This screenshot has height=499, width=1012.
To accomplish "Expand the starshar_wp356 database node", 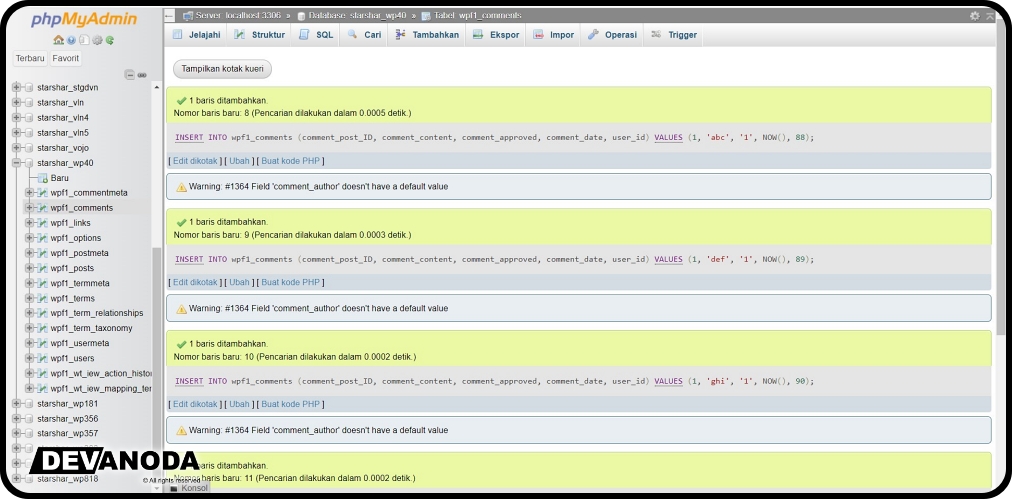I will tap(17, 418).
